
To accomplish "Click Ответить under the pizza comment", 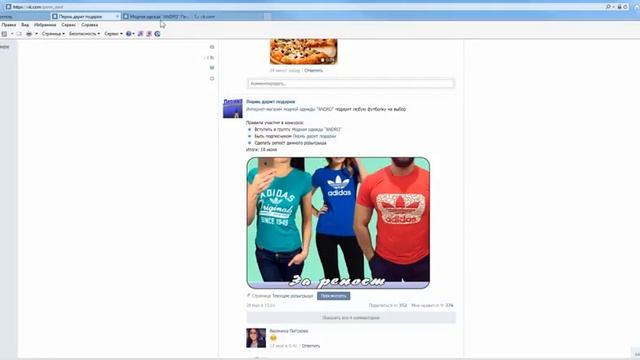I will coord(313,71).
